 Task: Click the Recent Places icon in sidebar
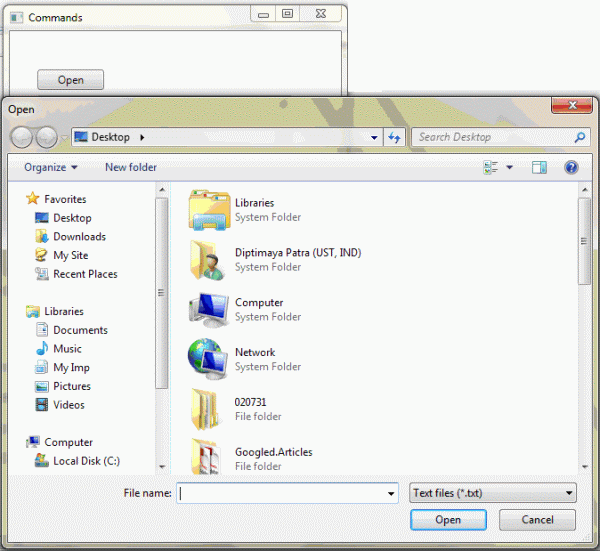pos(41,274)
